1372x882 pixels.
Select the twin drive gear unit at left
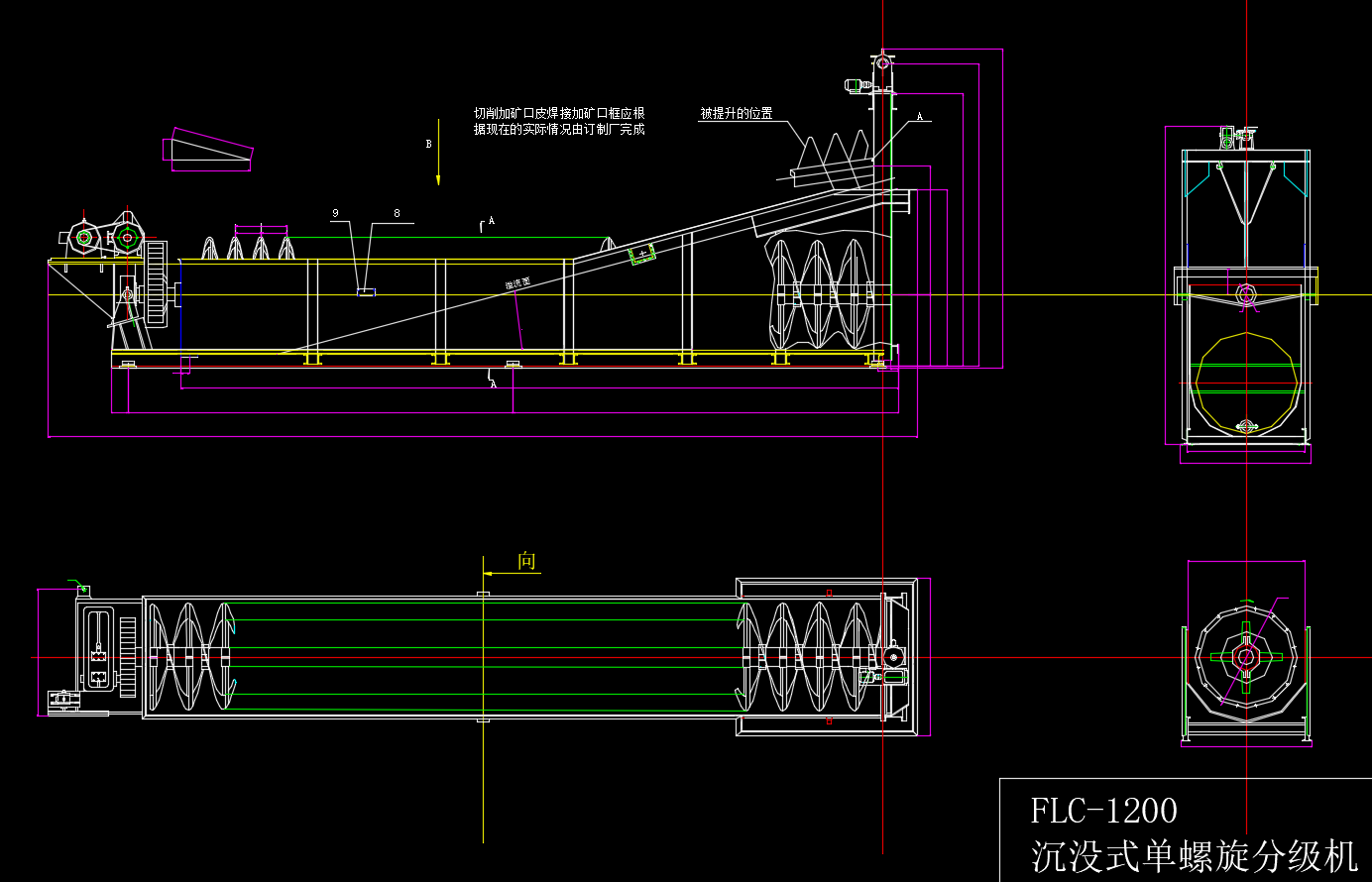tap(105, 237)
